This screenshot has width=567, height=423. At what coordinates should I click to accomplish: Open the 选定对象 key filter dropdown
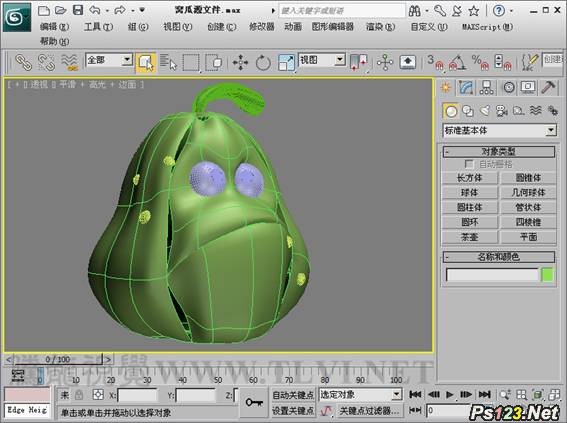click(x=361, y=394)
